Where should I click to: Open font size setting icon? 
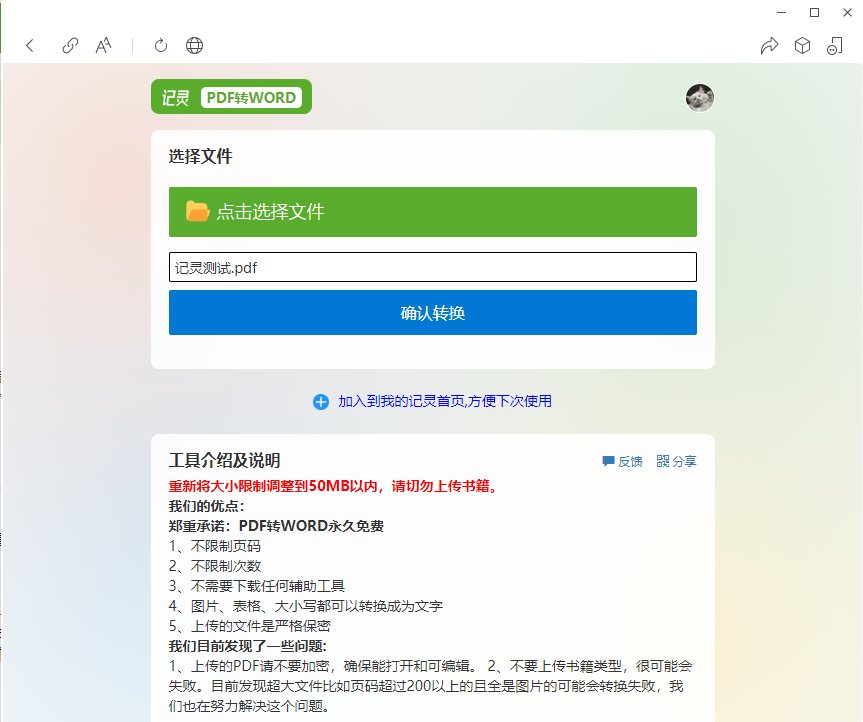pos(103,45)
